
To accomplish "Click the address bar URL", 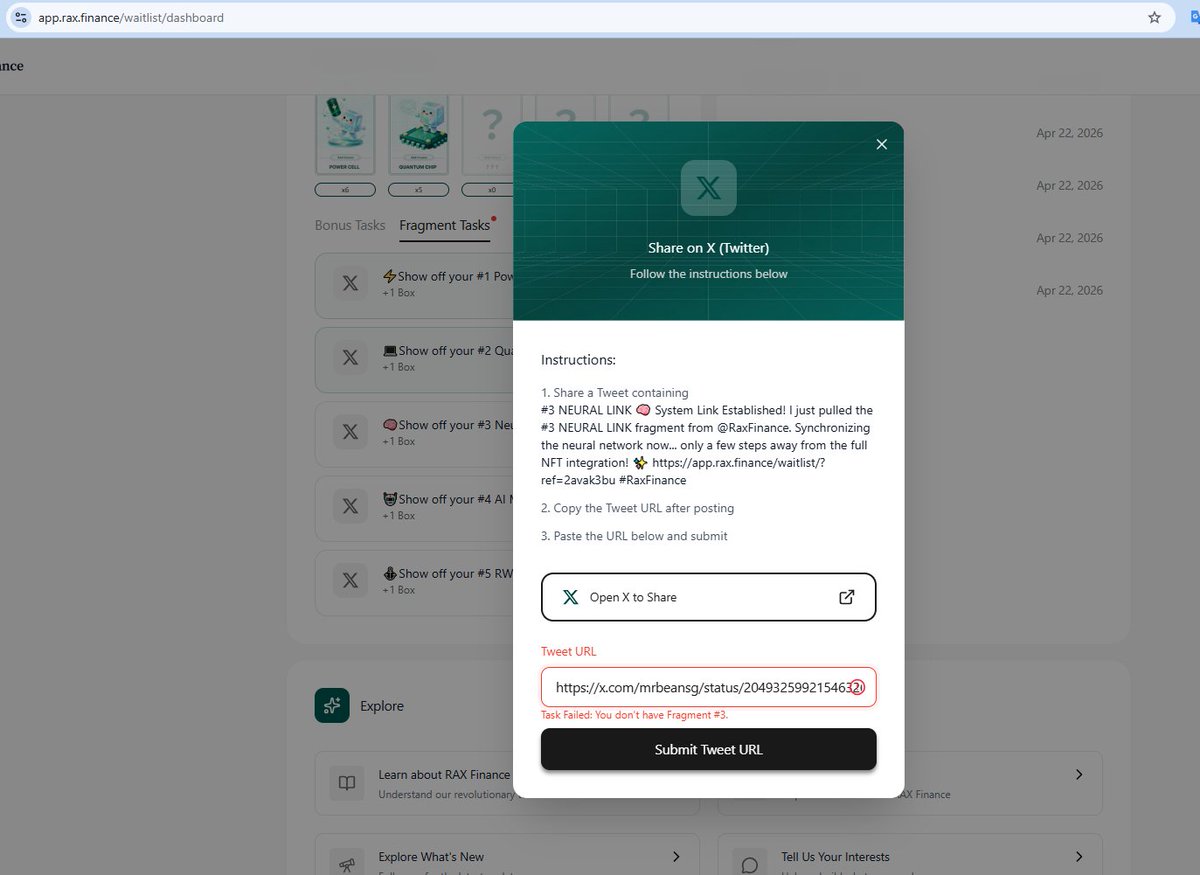I will click(131, 17).
